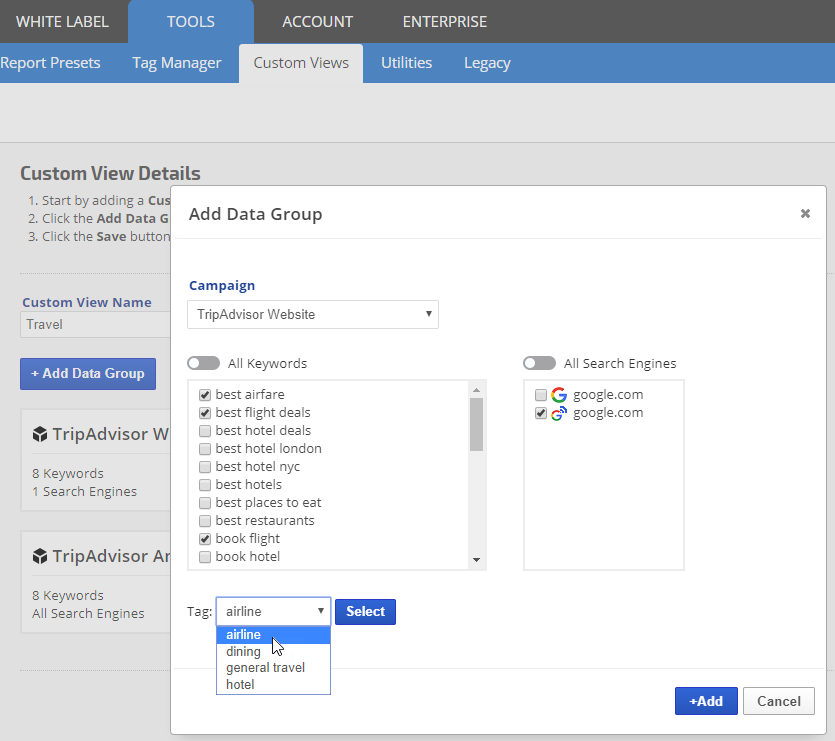Switch to the Tag Manager tab
Image resolution: width=835 pixels, height=741 pixels.
pyautogui.click(x=176, y=63)
